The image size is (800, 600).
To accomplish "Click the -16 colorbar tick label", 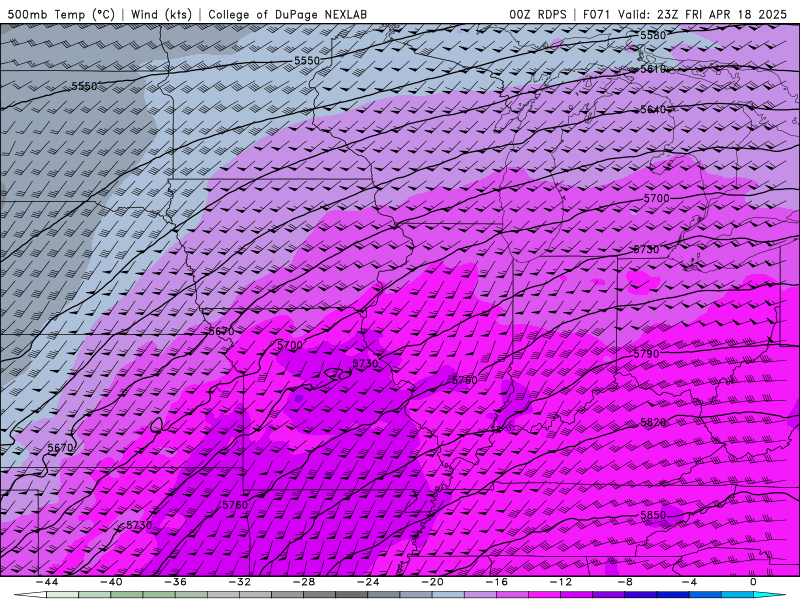I will (497, 582).
